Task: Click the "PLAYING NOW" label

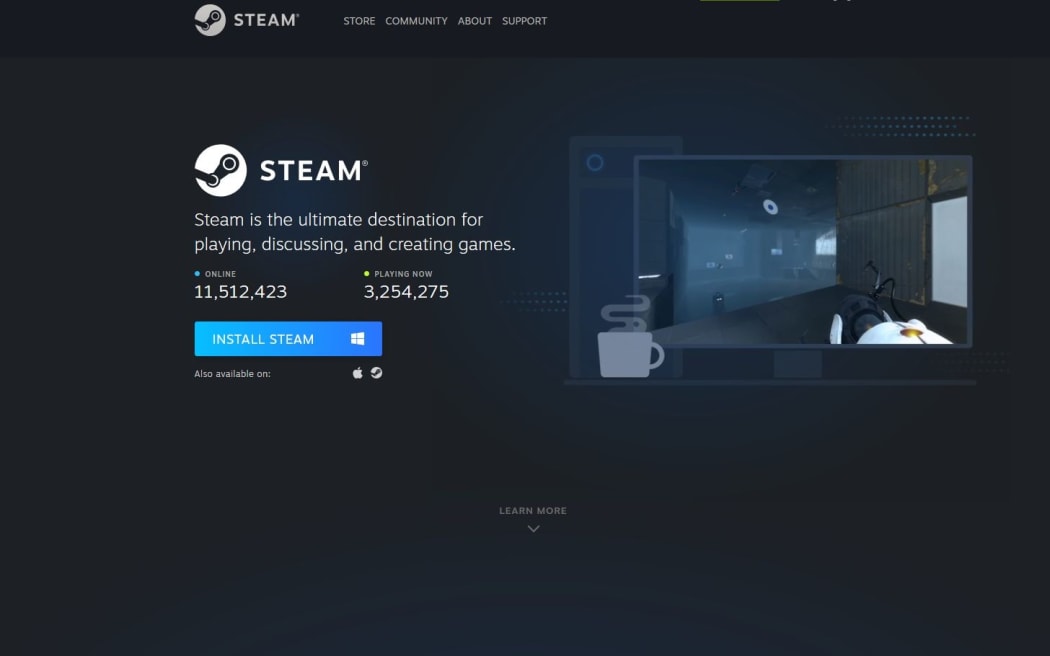Action: pyautogui.click(x=403, y=274)
